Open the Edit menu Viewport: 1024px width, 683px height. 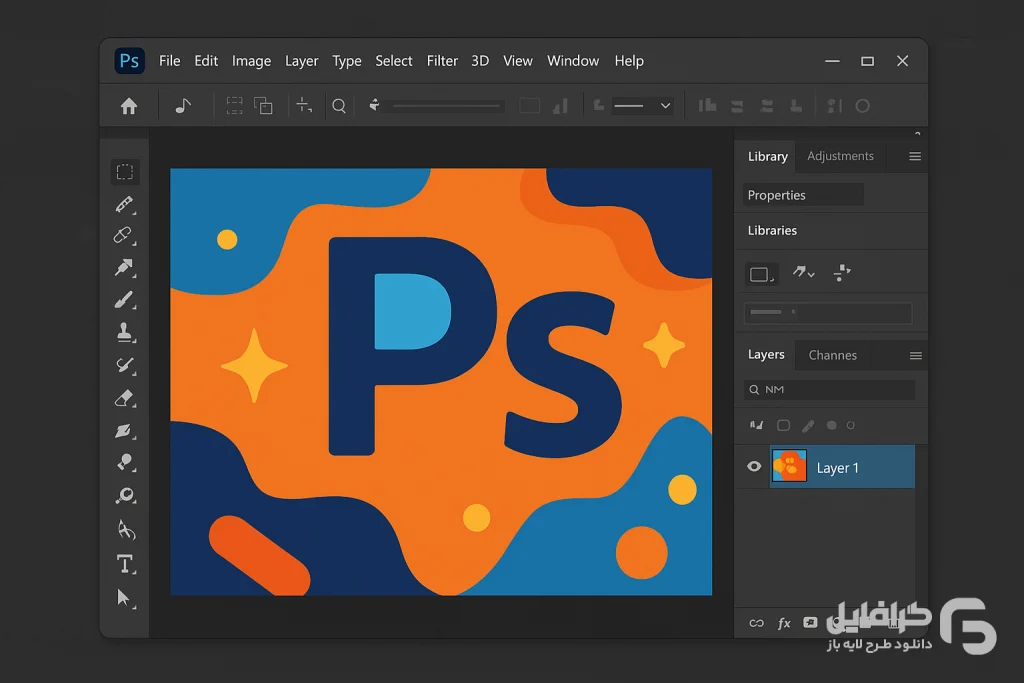coord(206,61)
